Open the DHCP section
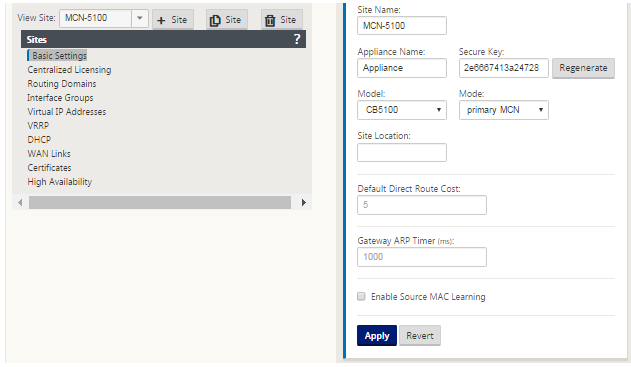Viewport: 631px width, 367px height. coord(39,140)
